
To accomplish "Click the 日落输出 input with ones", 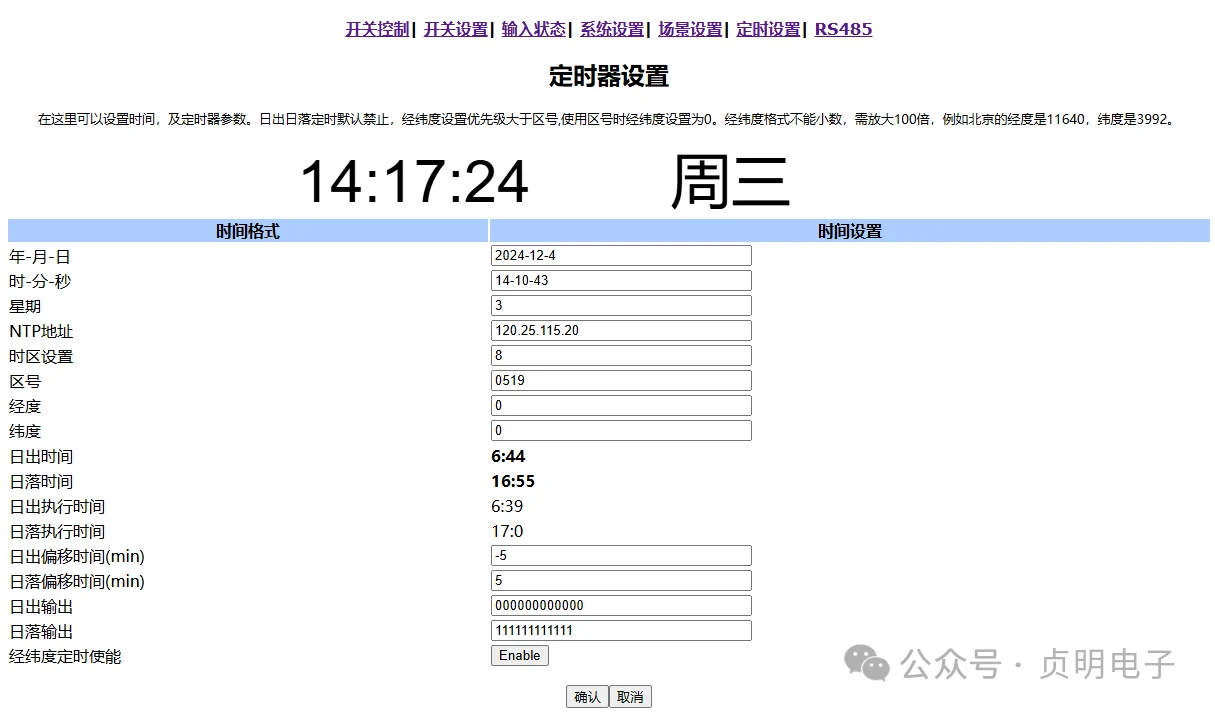I will 621,630.
